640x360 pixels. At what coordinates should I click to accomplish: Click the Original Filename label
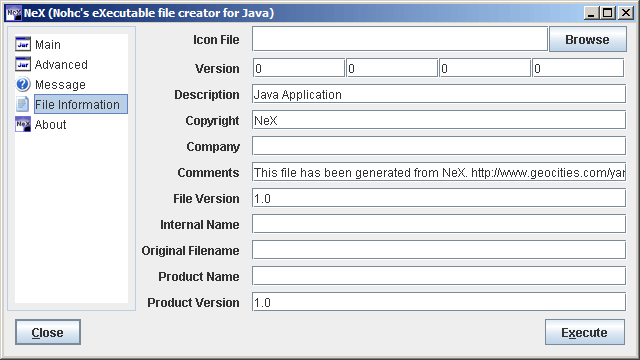(190, 251)
